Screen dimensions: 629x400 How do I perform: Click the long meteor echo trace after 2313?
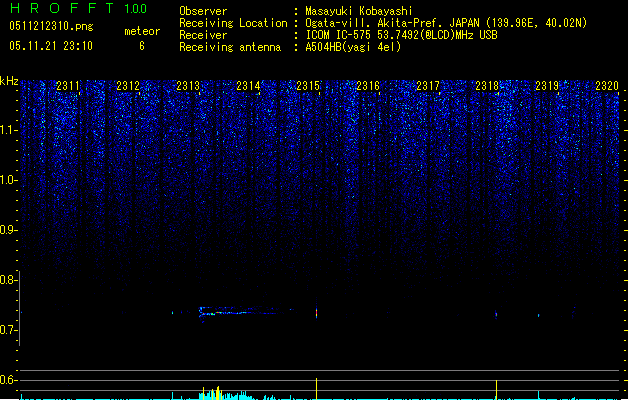(x=241, y=312)
